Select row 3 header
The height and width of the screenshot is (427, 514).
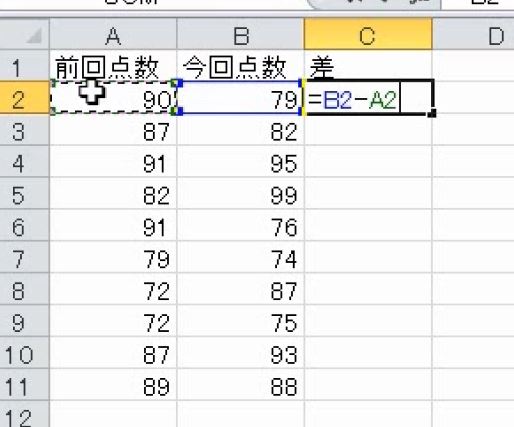click(x=24, y=130)
